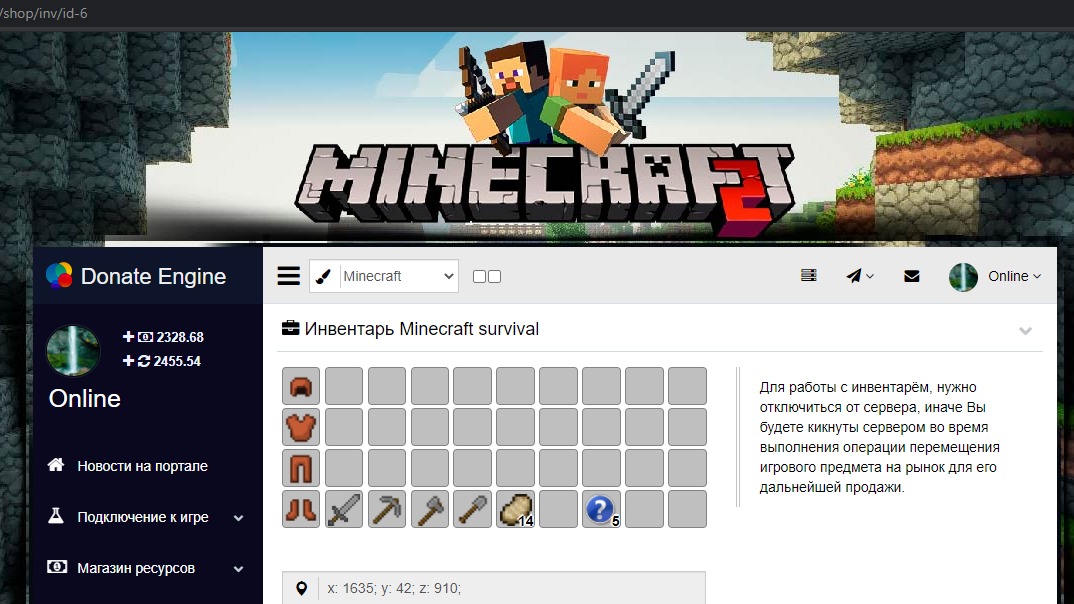Select the leather chestplate slot
The width and height of the screenshot is (1074, 604).
pyautogui.click(x=301, y=427)
